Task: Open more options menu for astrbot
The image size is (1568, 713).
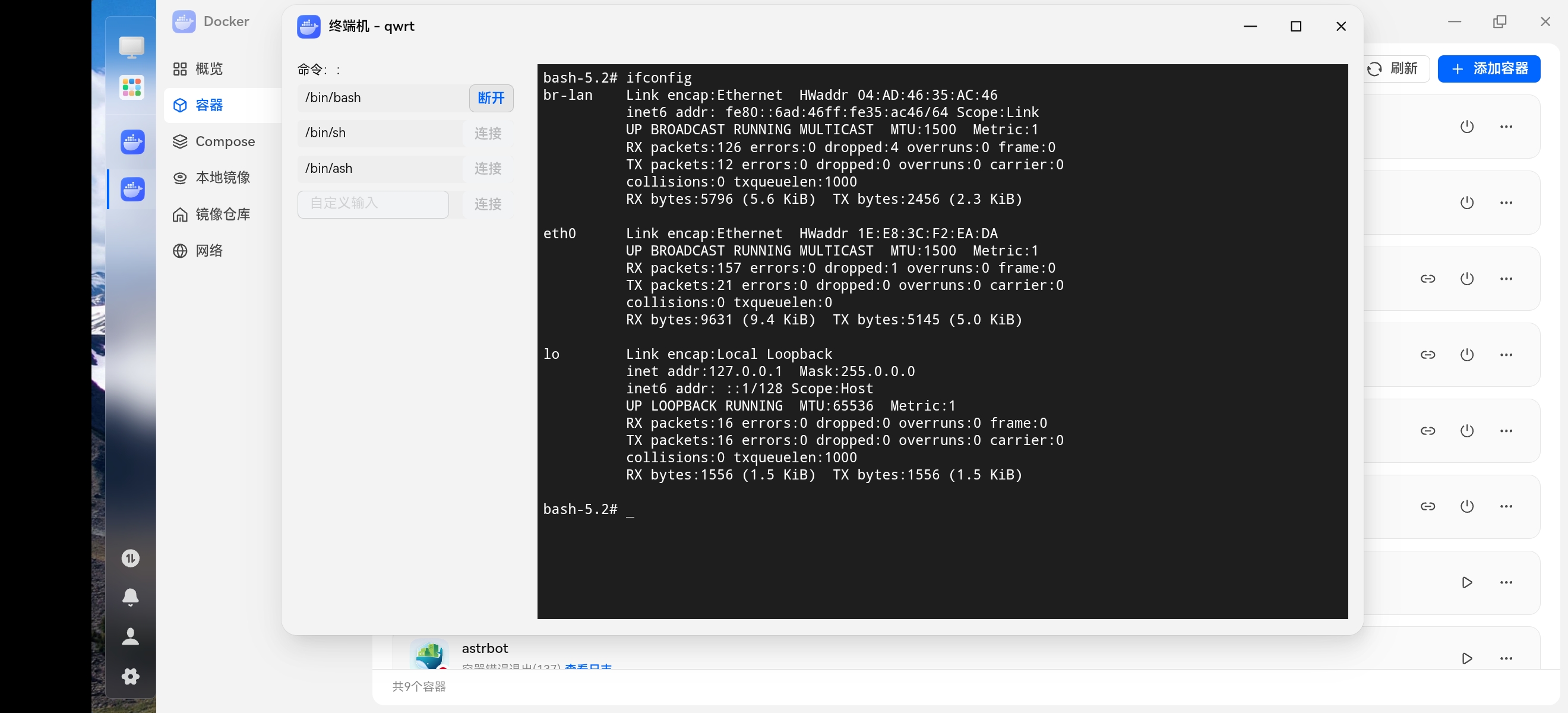Action: (x=1506, y=658)
